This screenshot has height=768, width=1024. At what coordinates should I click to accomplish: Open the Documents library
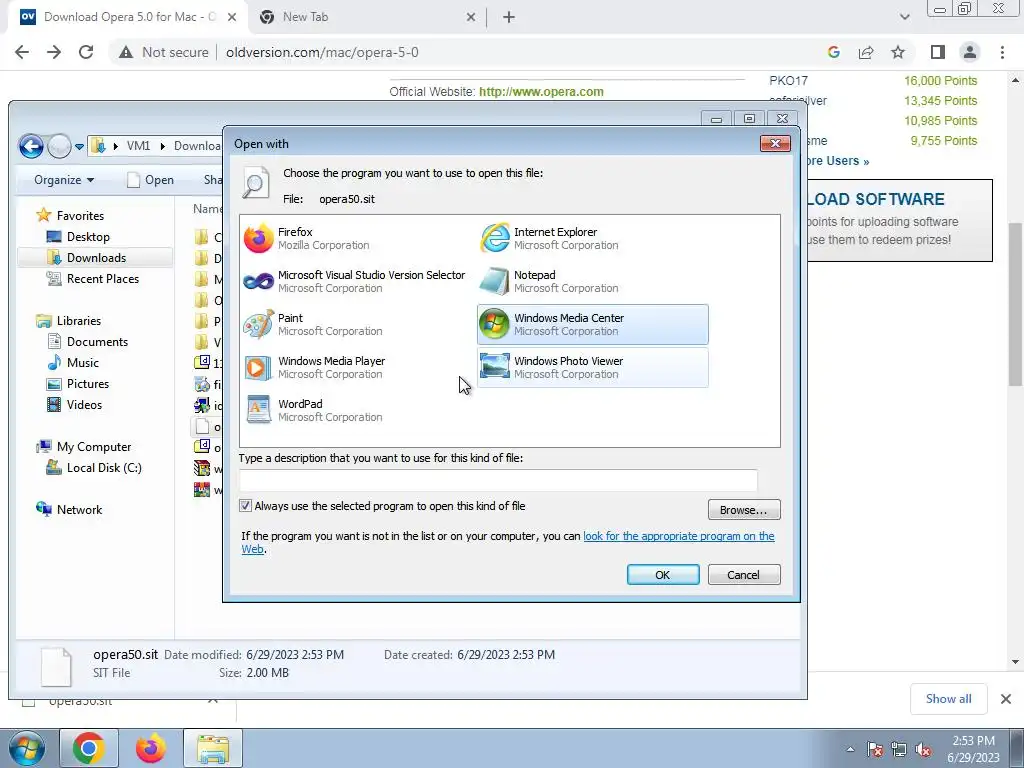tap(97, 342)
